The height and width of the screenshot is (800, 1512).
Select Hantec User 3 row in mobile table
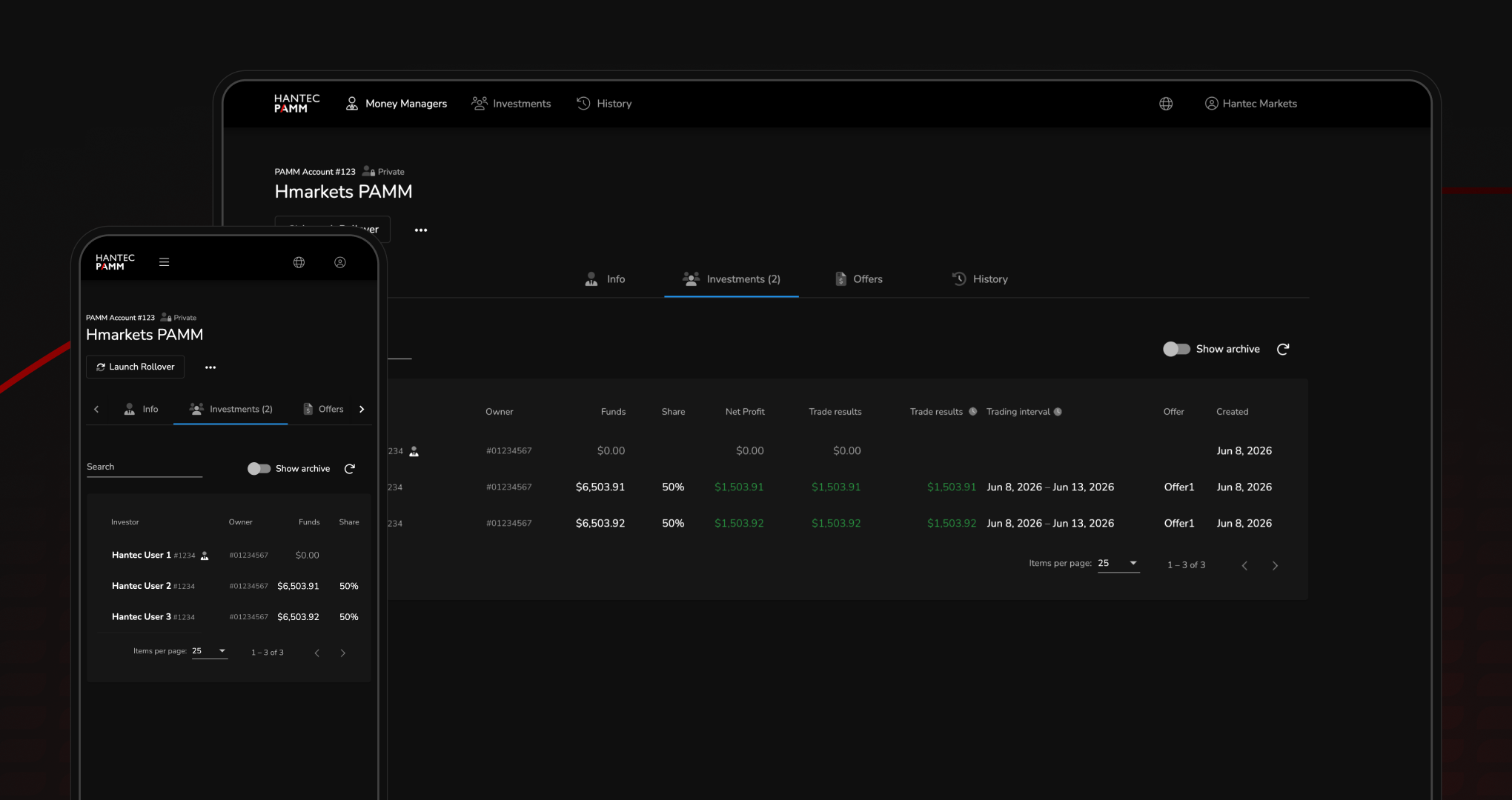(x=229, y=617)
